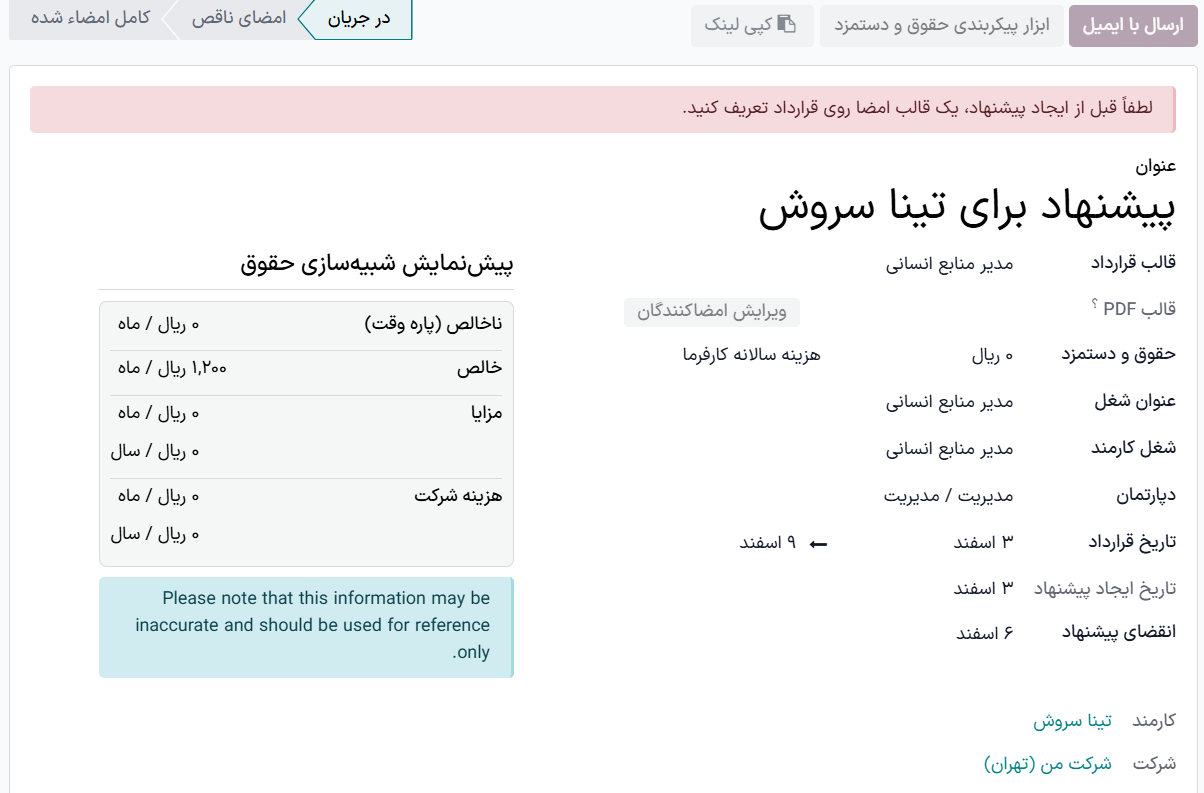Click heading 'پیش‌نمایش شبیه‌سازی حقوق'
1204x793 pixels.
click(x=377, y=264)
